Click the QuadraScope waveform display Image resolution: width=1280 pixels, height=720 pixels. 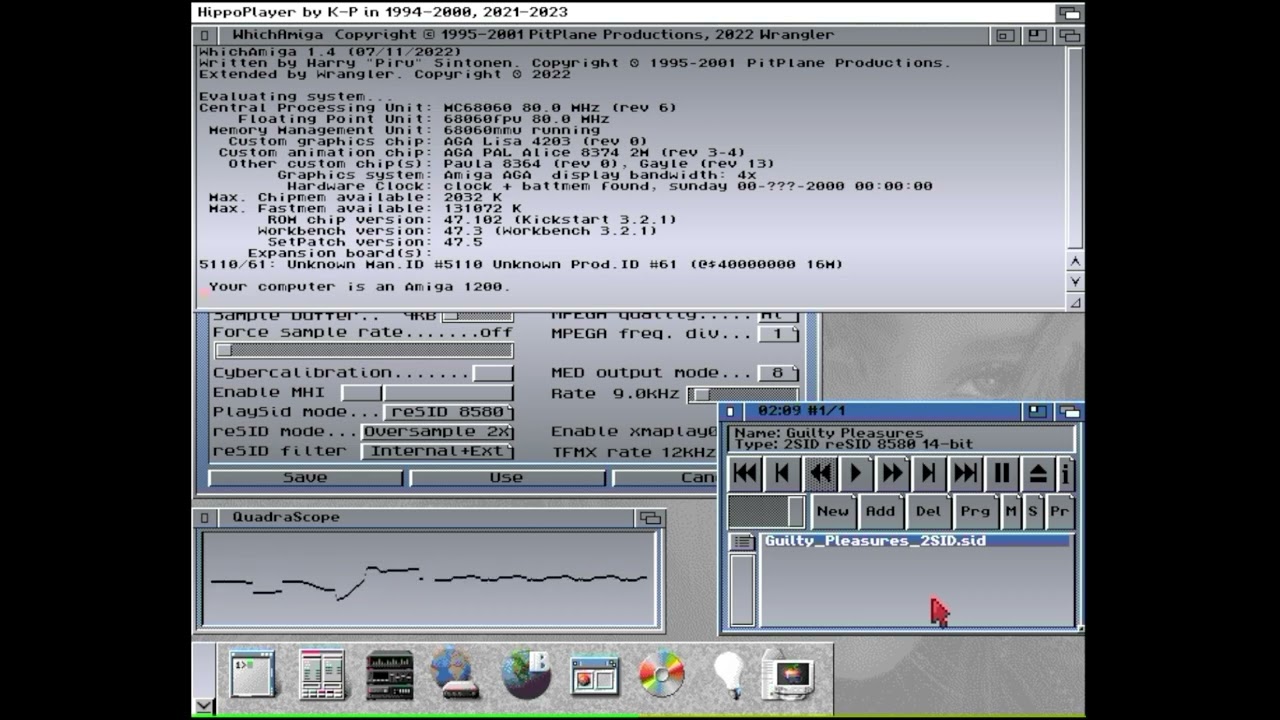click(429, 579)
